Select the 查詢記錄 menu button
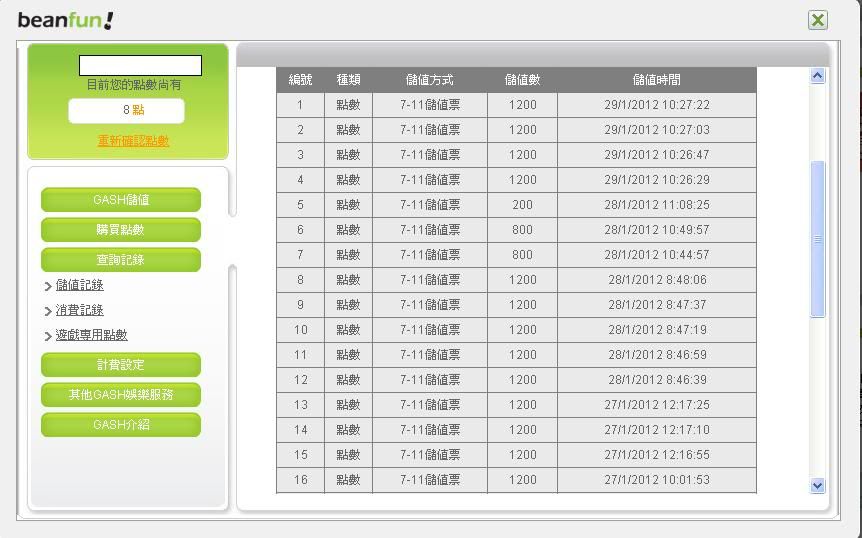Image resolution: width=862 pixels, height=538 pixels. 121,260
